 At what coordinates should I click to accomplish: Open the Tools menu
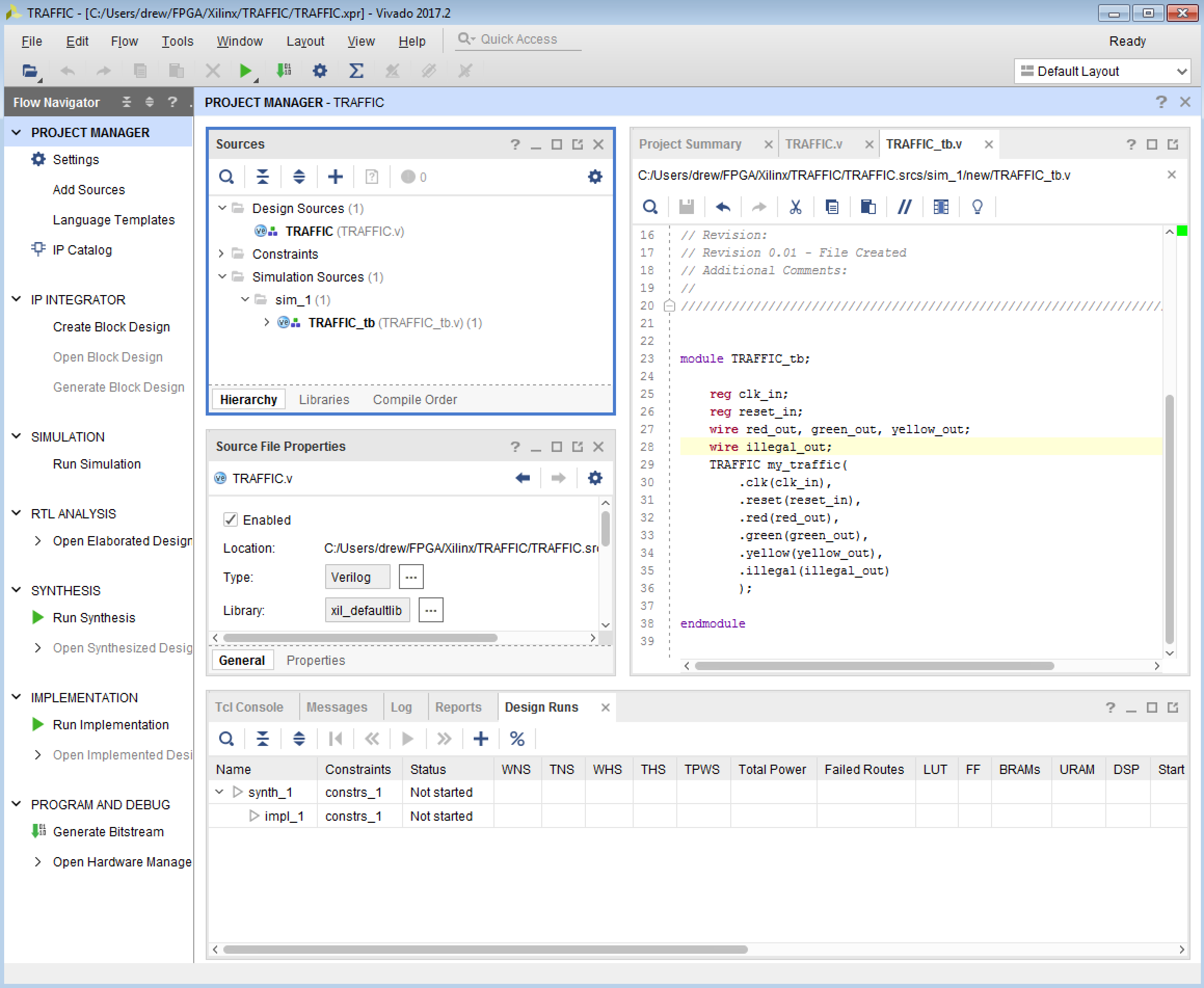(178, 41)
